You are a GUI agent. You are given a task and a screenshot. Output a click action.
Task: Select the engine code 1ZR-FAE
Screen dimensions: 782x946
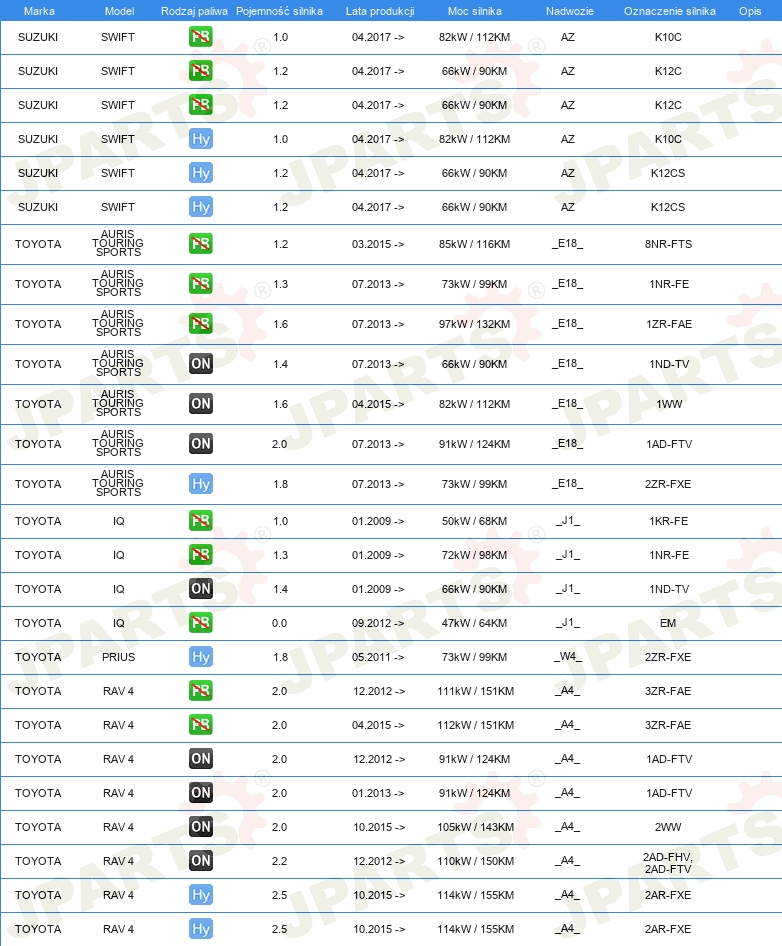669,324
